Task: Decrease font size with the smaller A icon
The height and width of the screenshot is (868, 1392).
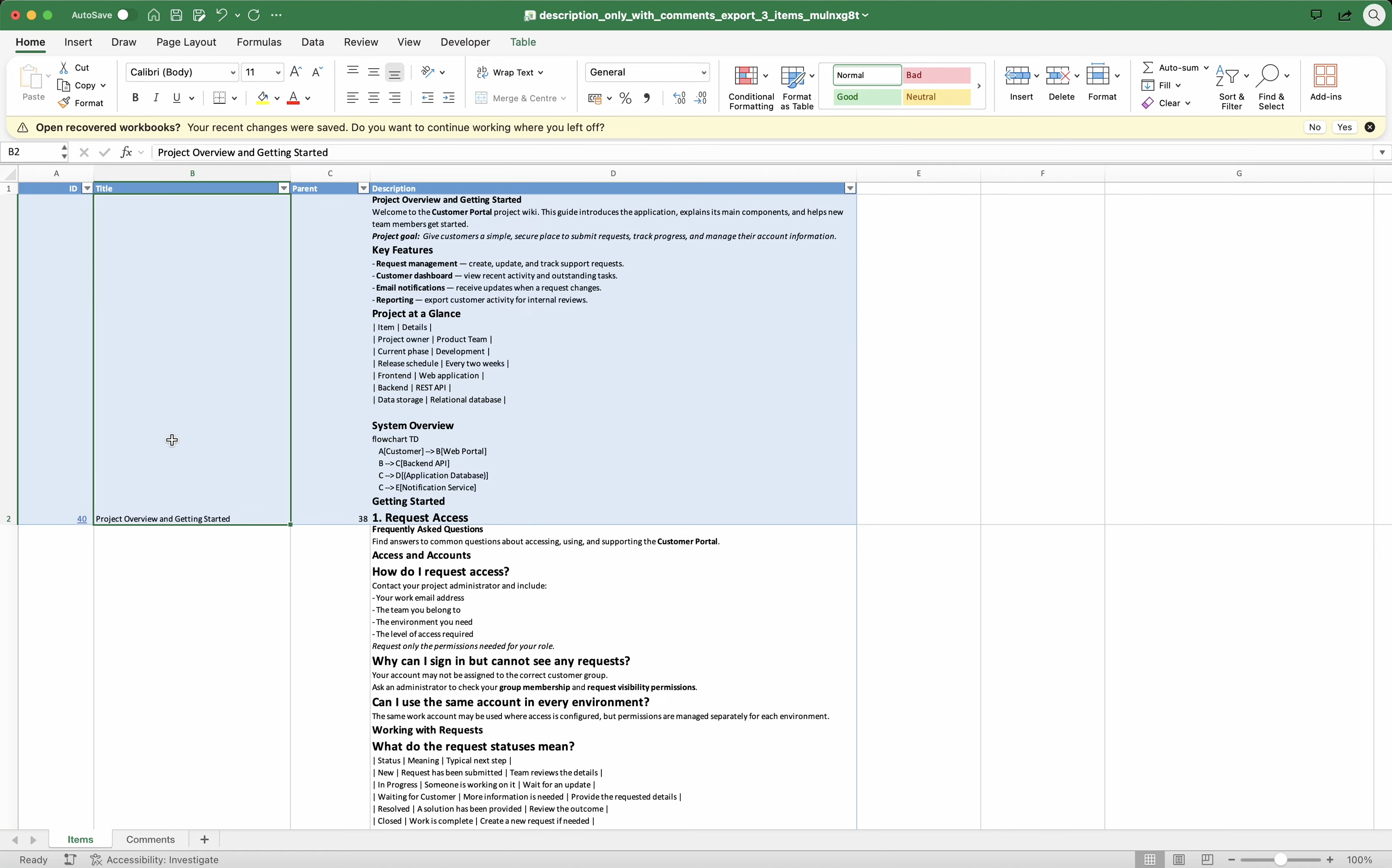Action: (x=317, y=72)
